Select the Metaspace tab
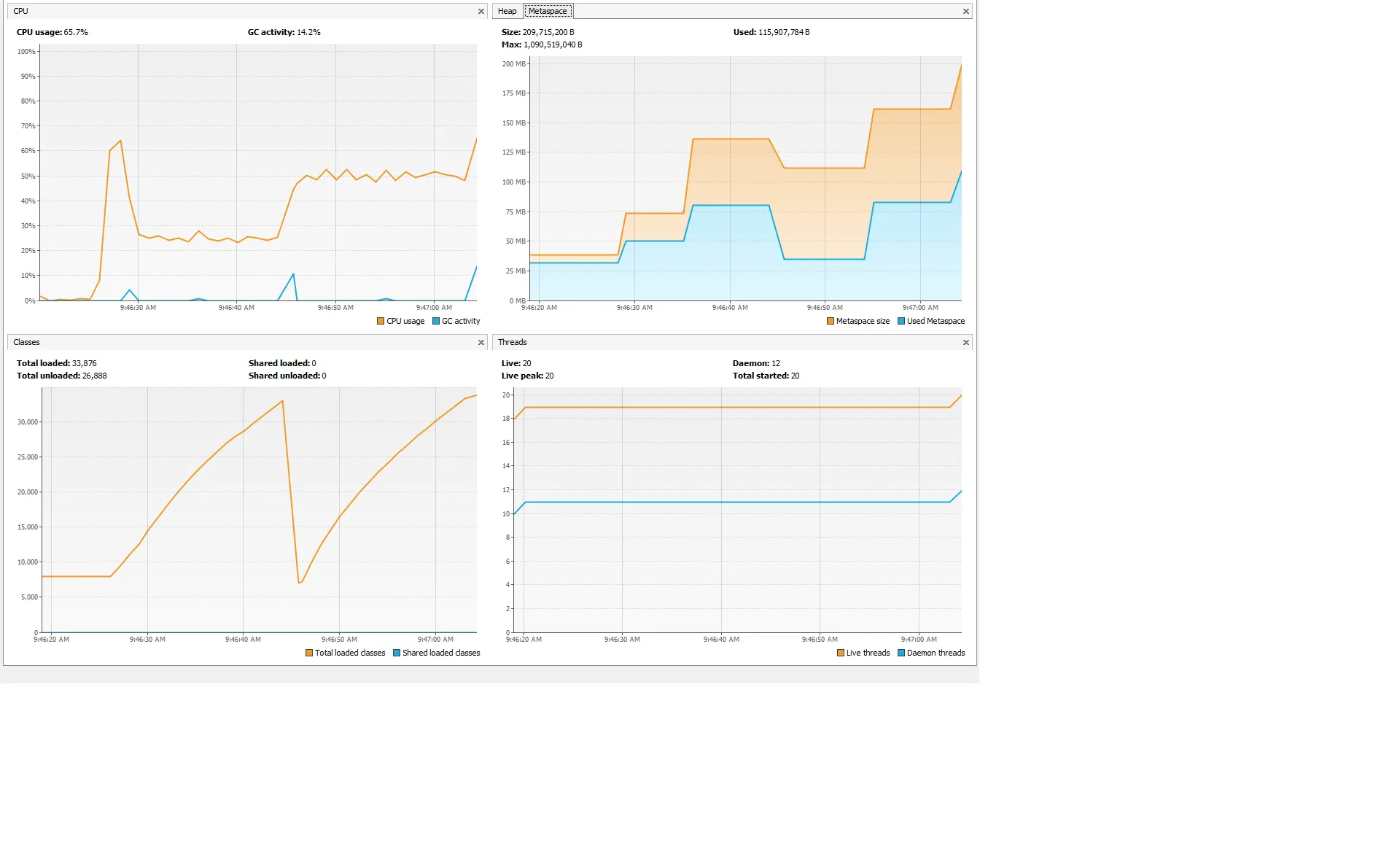The height and width of the screenshot is (846, 1400). click(548, 12)
